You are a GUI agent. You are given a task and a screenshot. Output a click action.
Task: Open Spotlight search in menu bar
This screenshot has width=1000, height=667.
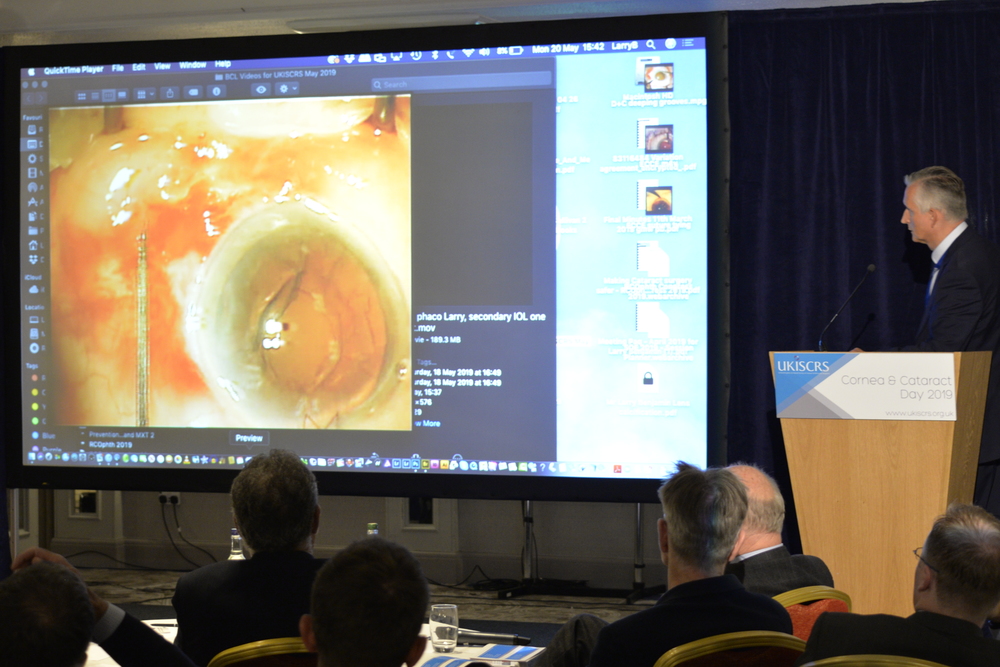[x=651, y=45]
